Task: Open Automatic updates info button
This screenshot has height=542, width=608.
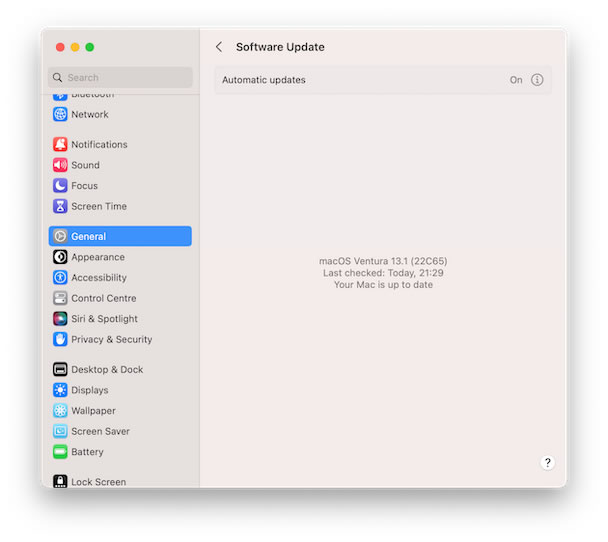Action: point(537,80)
